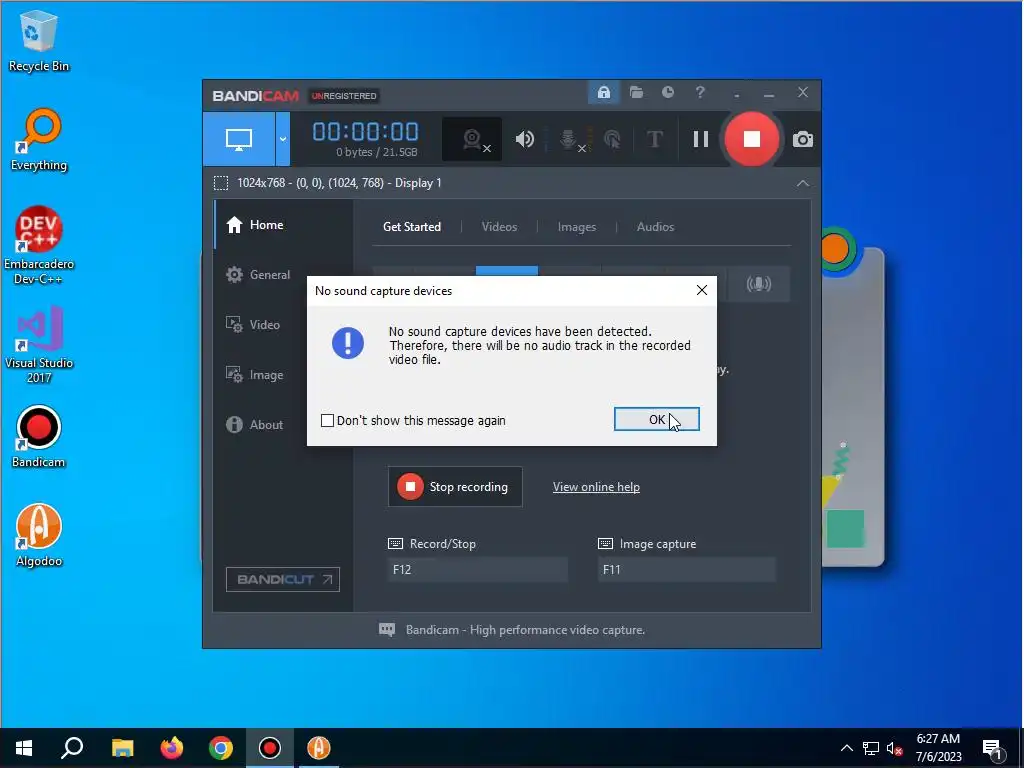Open General settings in sidebar
The height and width of the screenshot is (768, 1024).
click(x=283, y=275)
